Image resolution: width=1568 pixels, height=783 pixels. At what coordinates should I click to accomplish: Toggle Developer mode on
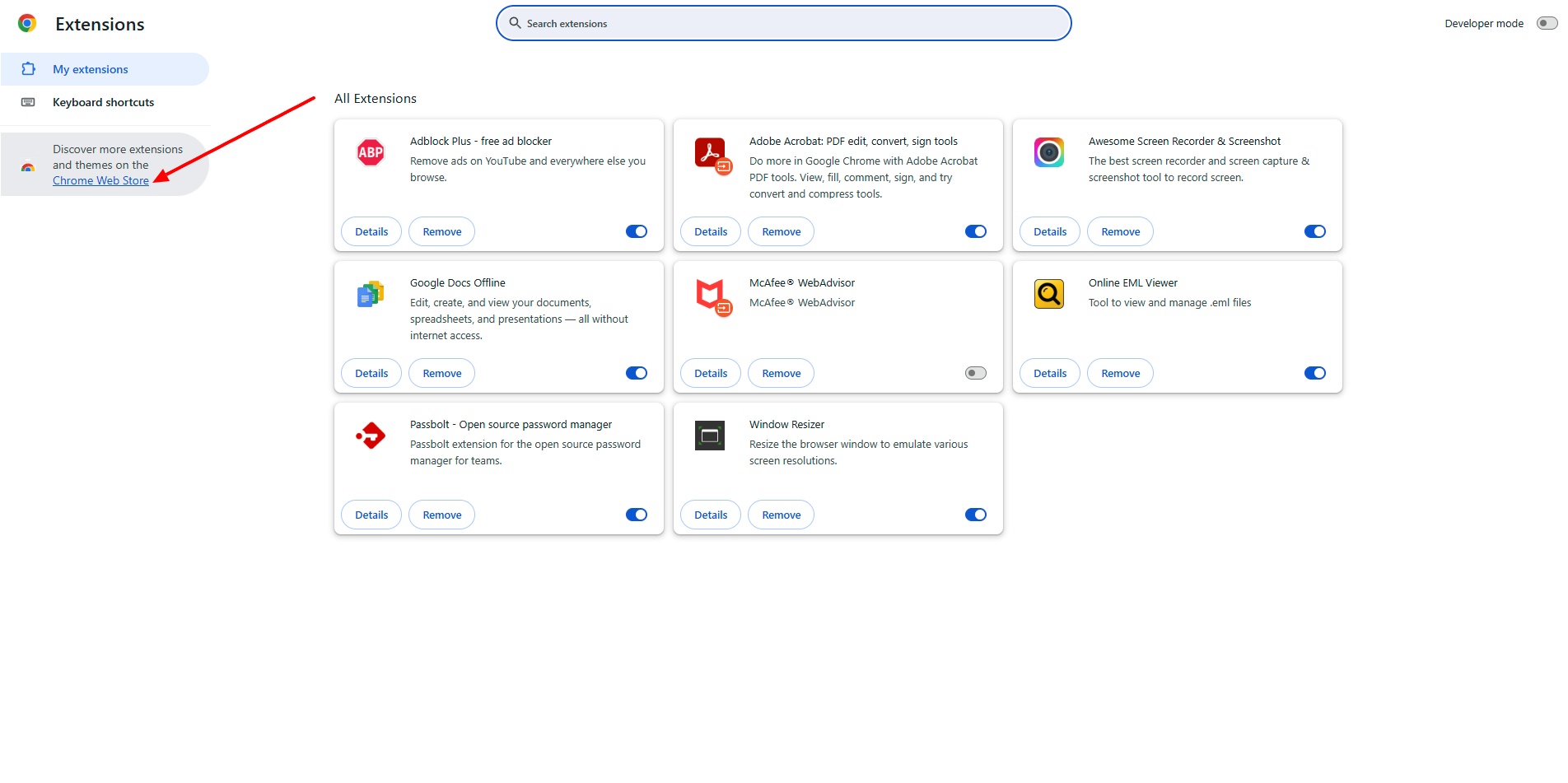[1546, 23]
